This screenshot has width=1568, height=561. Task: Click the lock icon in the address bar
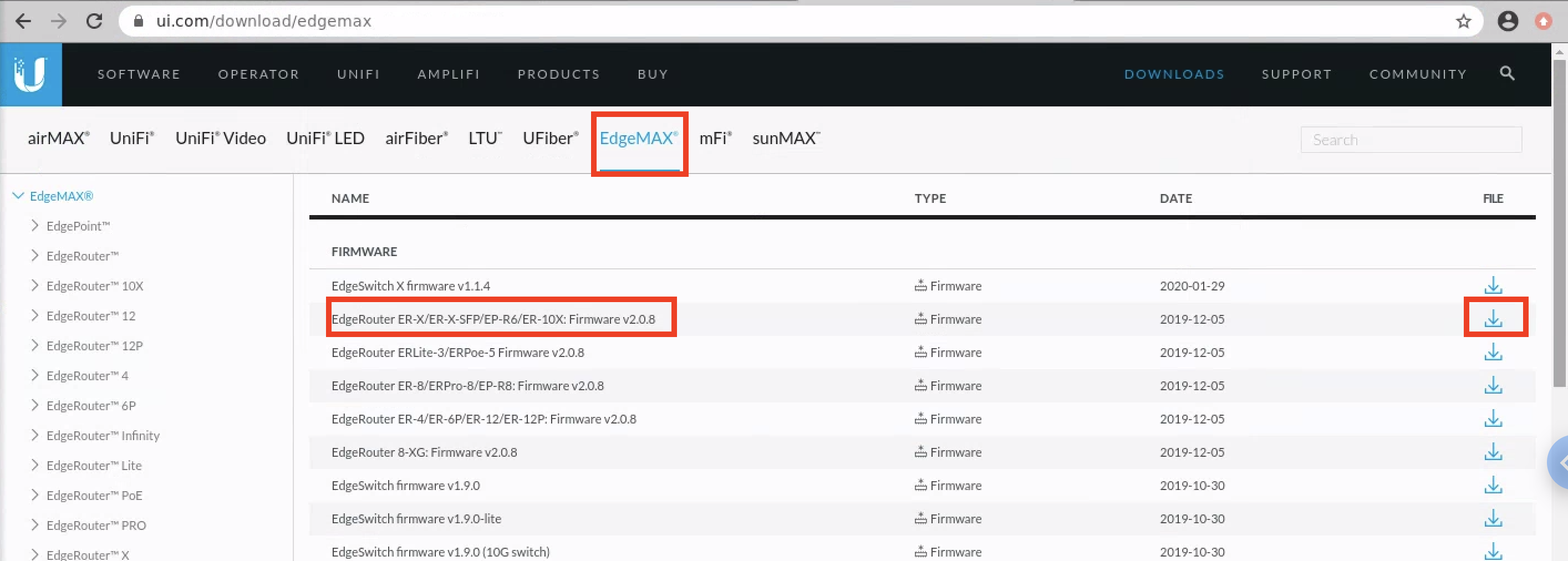tap(138, 21)
